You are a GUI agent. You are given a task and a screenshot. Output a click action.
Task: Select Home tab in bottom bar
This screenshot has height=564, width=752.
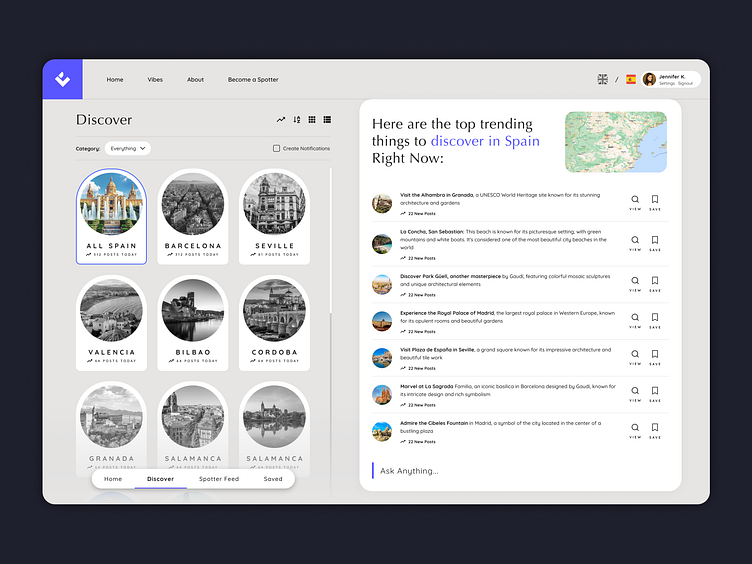click(x=113, y=479)
